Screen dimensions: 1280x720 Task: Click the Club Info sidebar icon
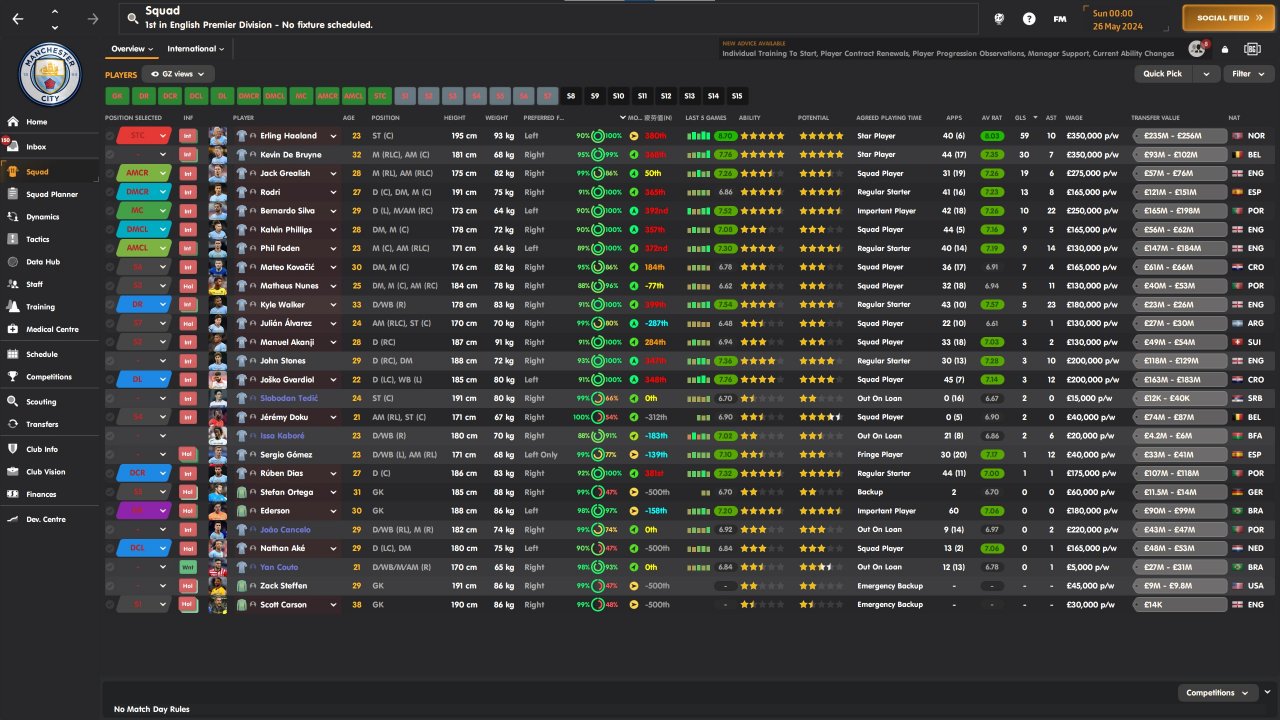point(12,449)
